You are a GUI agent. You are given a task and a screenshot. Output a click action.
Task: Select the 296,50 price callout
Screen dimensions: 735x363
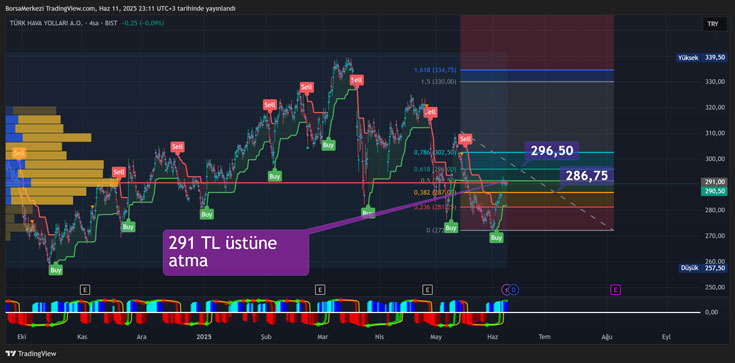point(552,151)
